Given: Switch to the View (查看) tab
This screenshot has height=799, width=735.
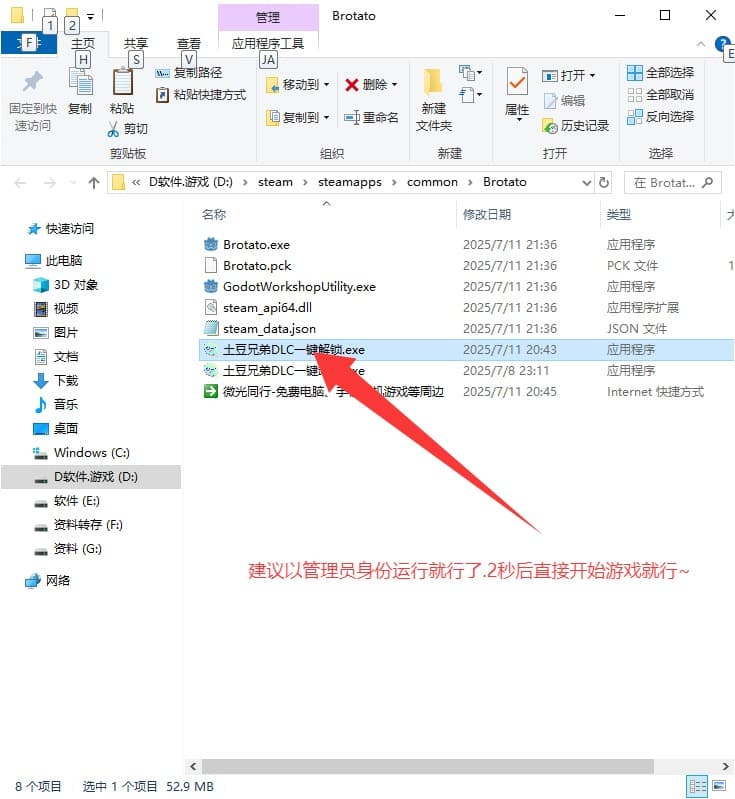Looking at the screenshot, I should pyautogui.click(x=189, y=43).
